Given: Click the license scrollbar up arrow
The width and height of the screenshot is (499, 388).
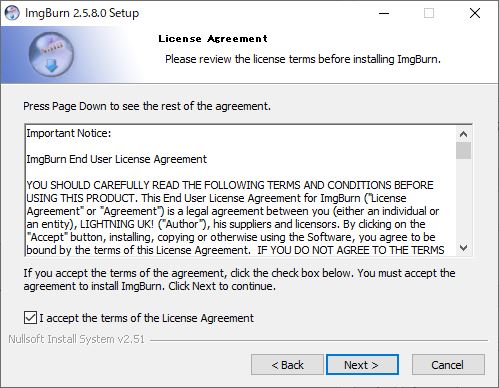Looking at the screenshot, I should pos(463,134).
